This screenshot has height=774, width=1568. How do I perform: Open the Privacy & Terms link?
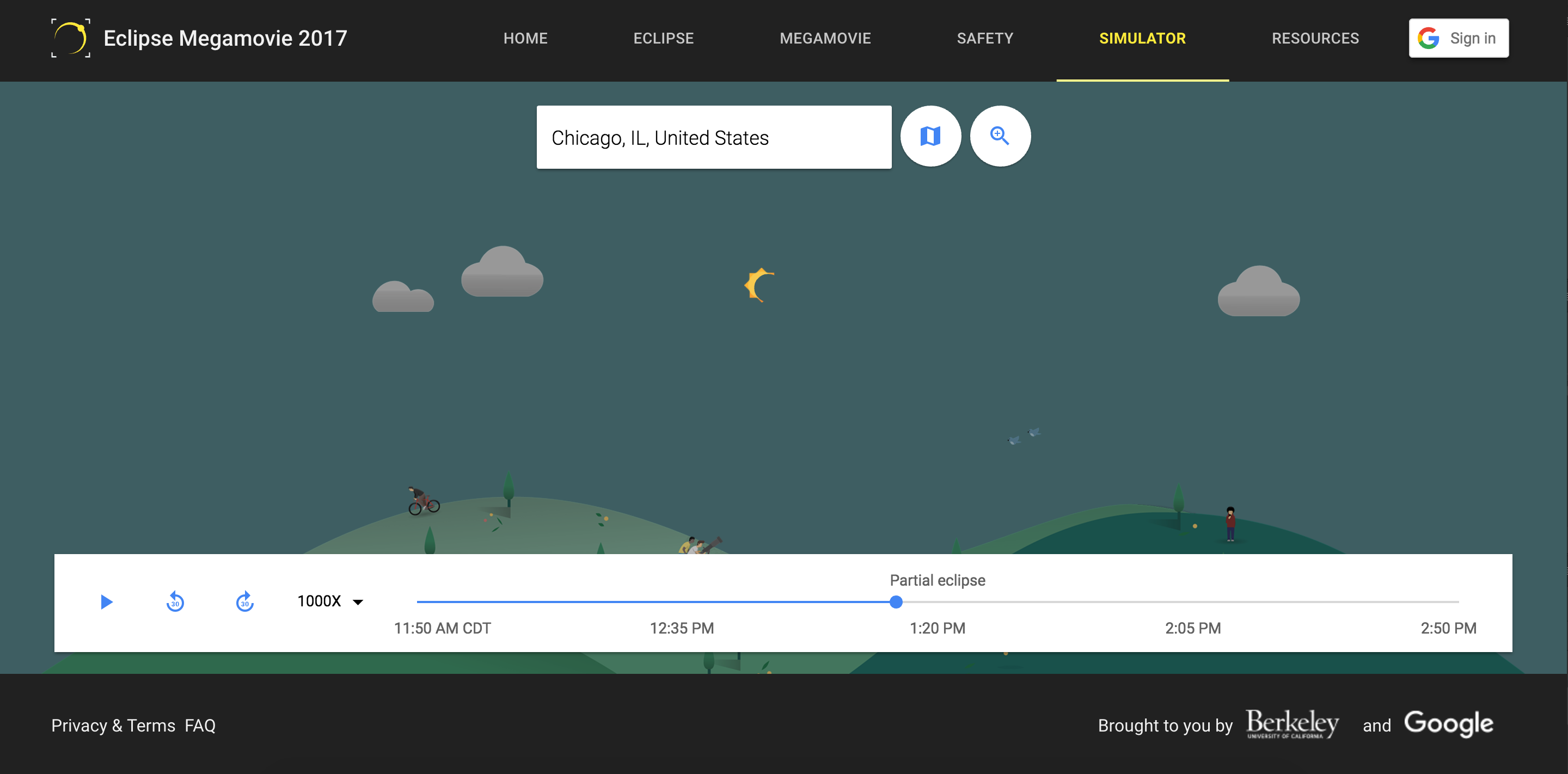113,726
